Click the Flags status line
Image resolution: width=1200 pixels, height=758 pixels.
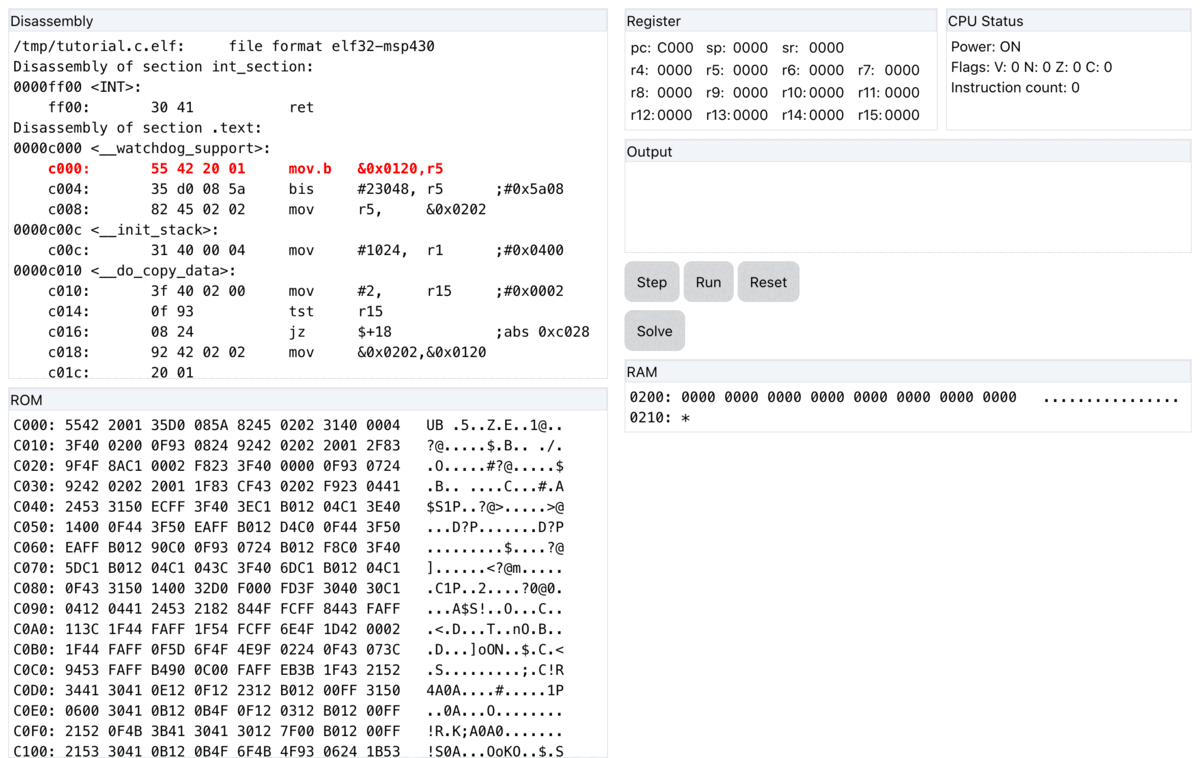(1031, 67)
